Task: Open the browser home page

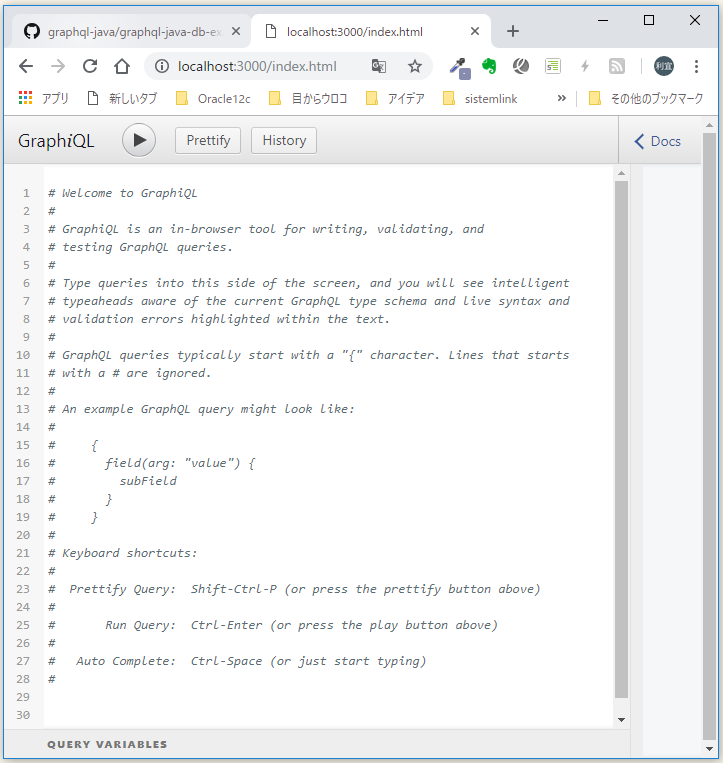Action: tap(122, 66)
